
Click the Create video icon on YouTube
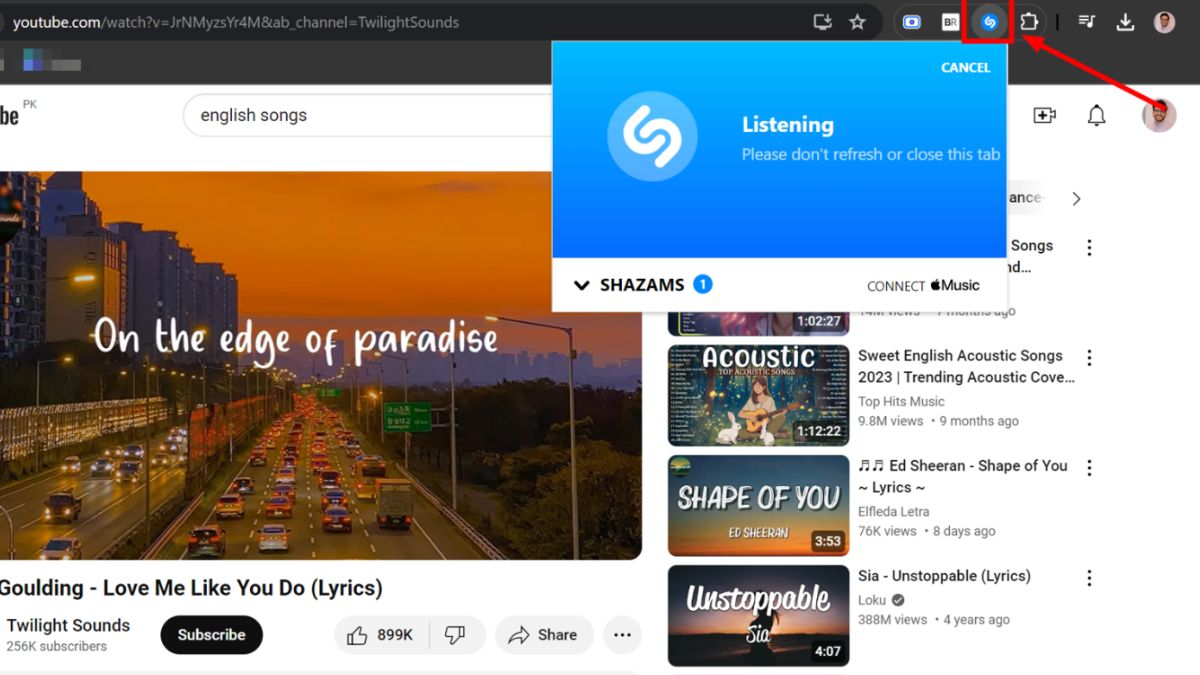tap(1044, 115)
